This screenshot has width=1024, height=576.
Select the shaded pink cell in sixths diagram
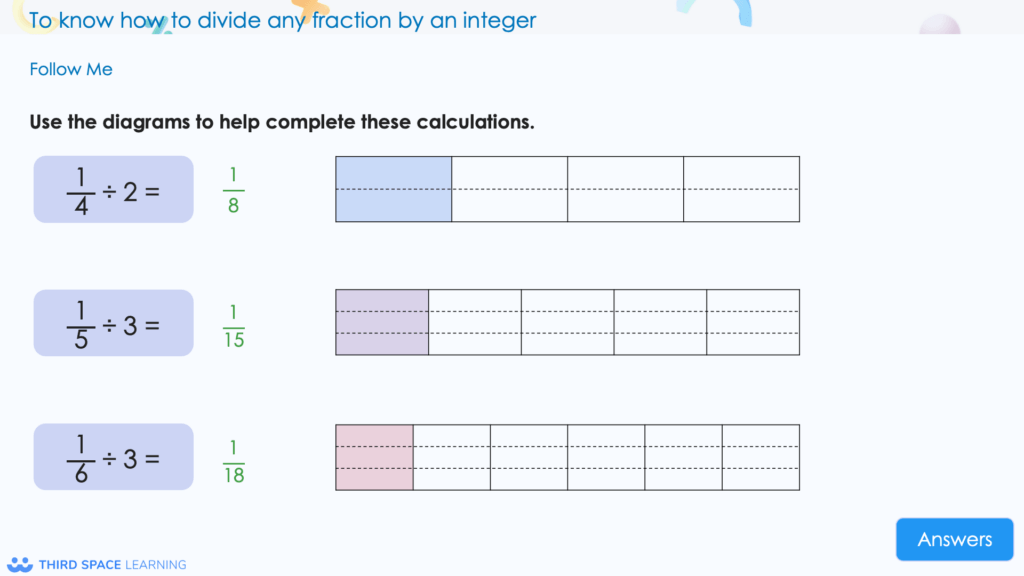click(373, 457)
